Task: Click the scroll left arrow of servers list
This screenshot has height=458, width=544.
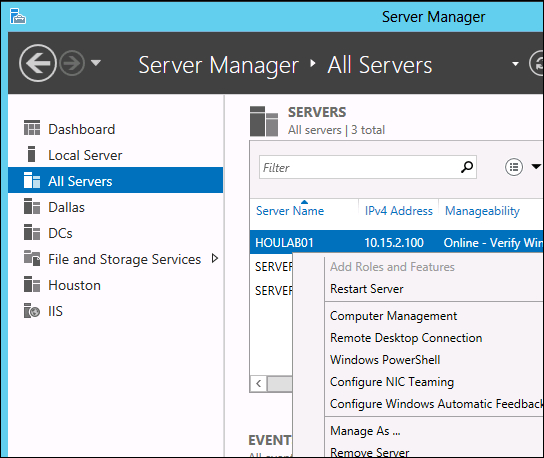Action: click(258, 384)
